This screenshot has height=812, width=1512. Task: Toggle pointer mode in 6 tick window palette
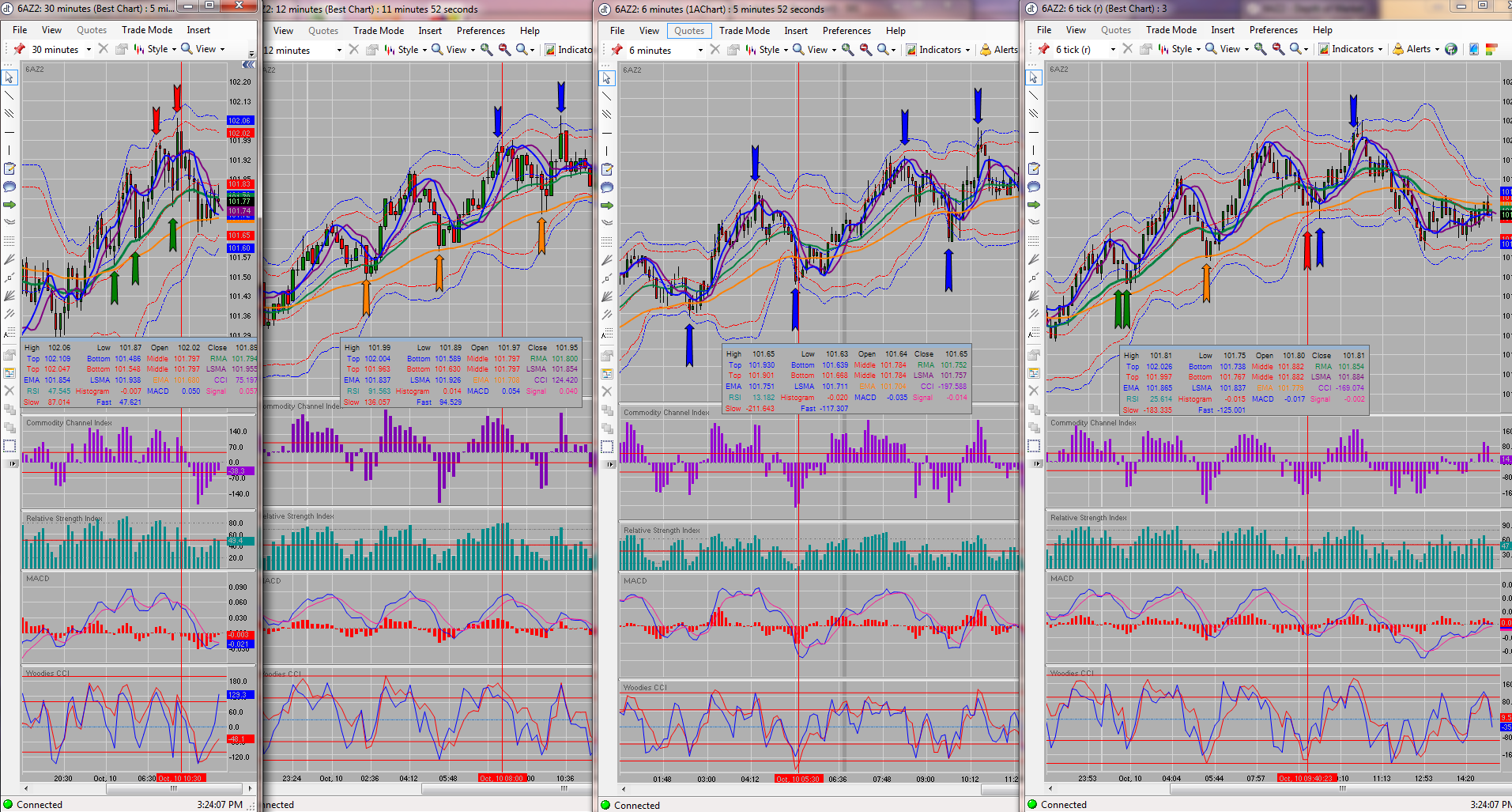tap(1034, 77)
